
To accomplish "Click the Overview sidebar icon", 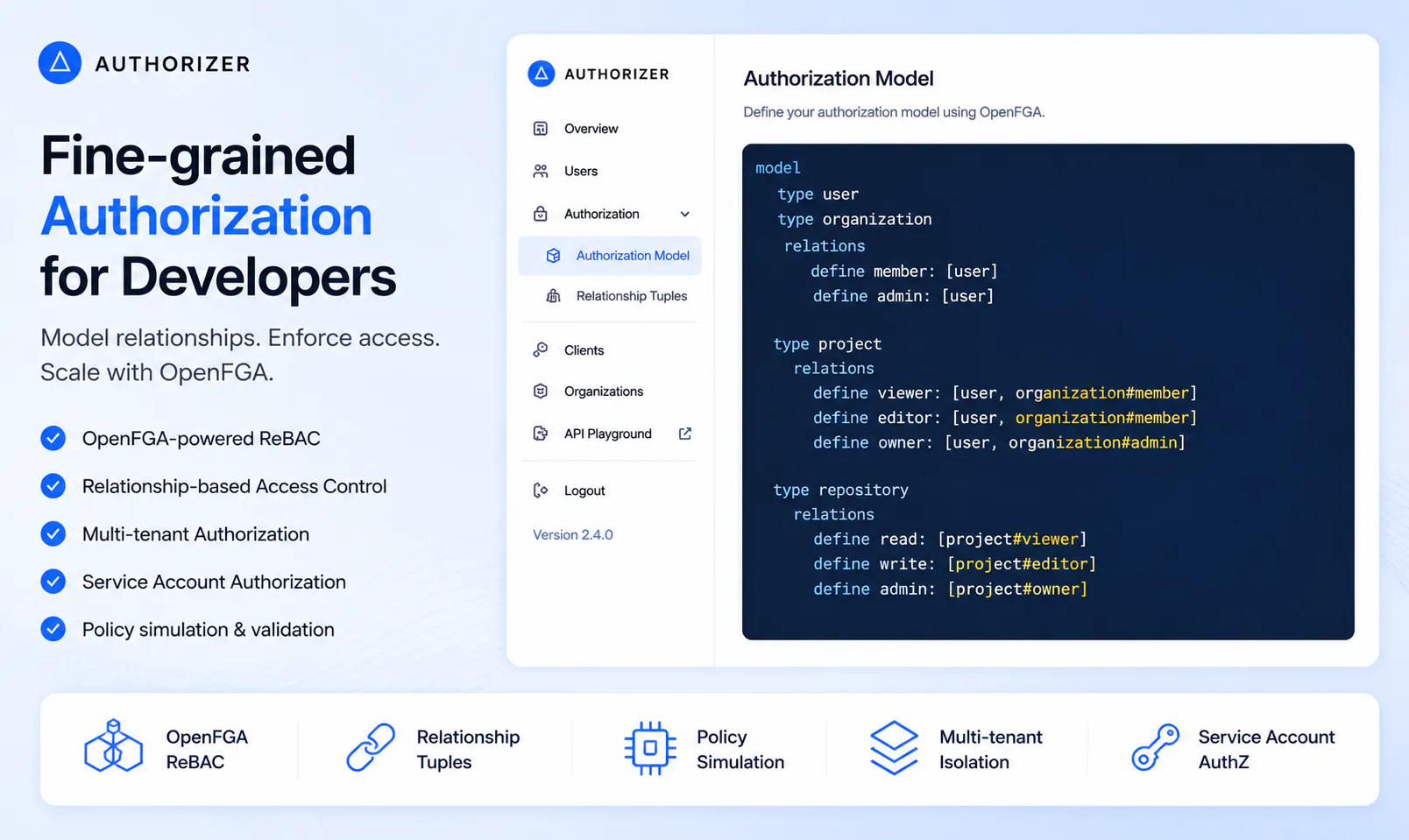I will pos(541,129).
